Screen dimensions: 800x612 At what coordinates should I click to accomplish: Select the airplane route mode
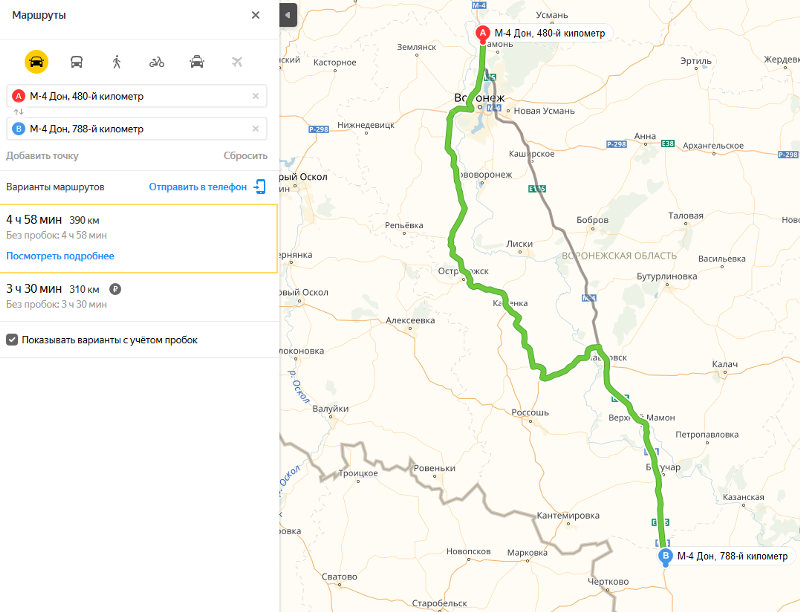point(237,62)
